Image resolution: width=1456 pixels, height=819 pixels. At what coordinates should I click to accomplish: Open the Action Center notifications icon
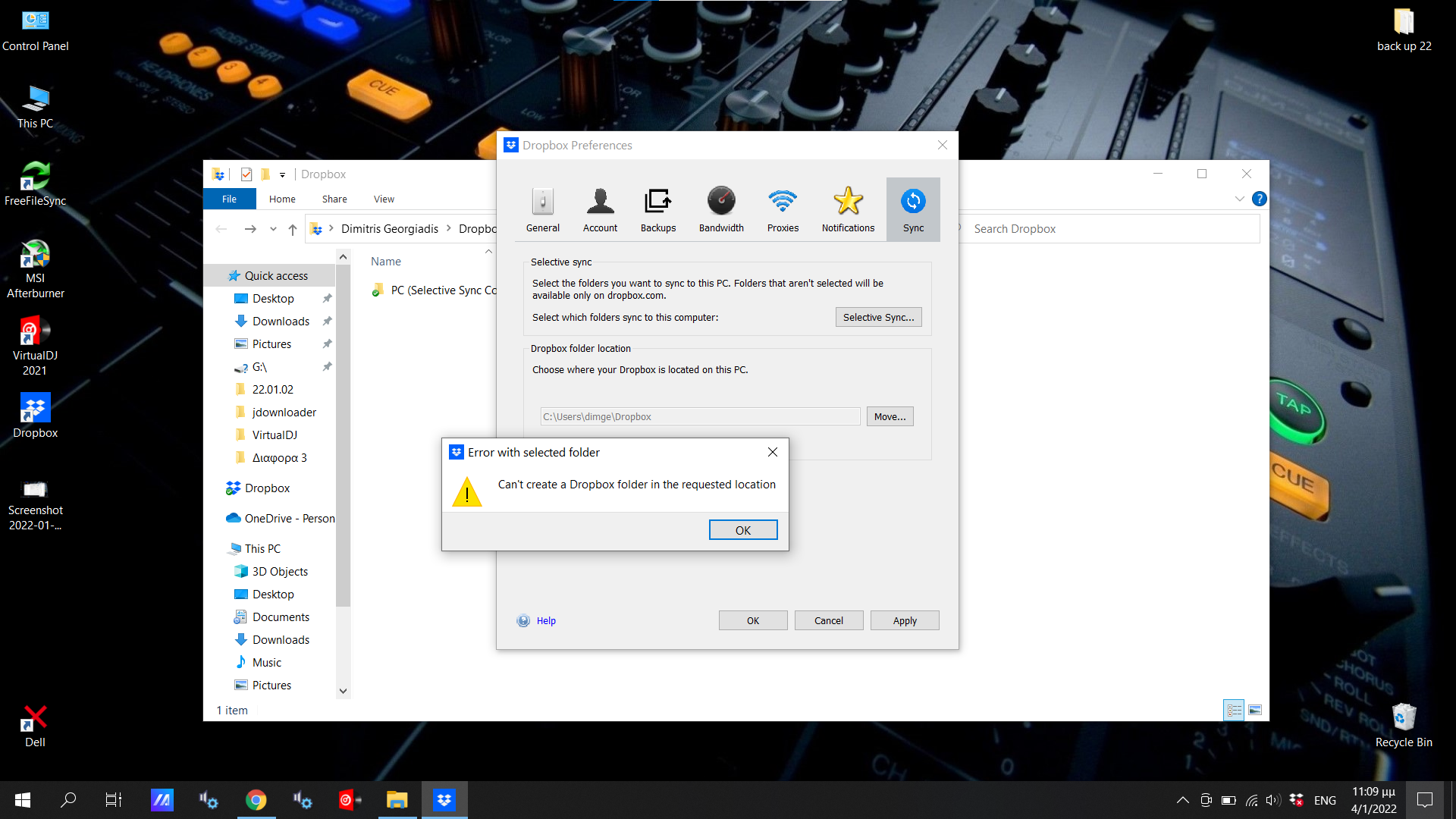click(x=1425, y=799)
